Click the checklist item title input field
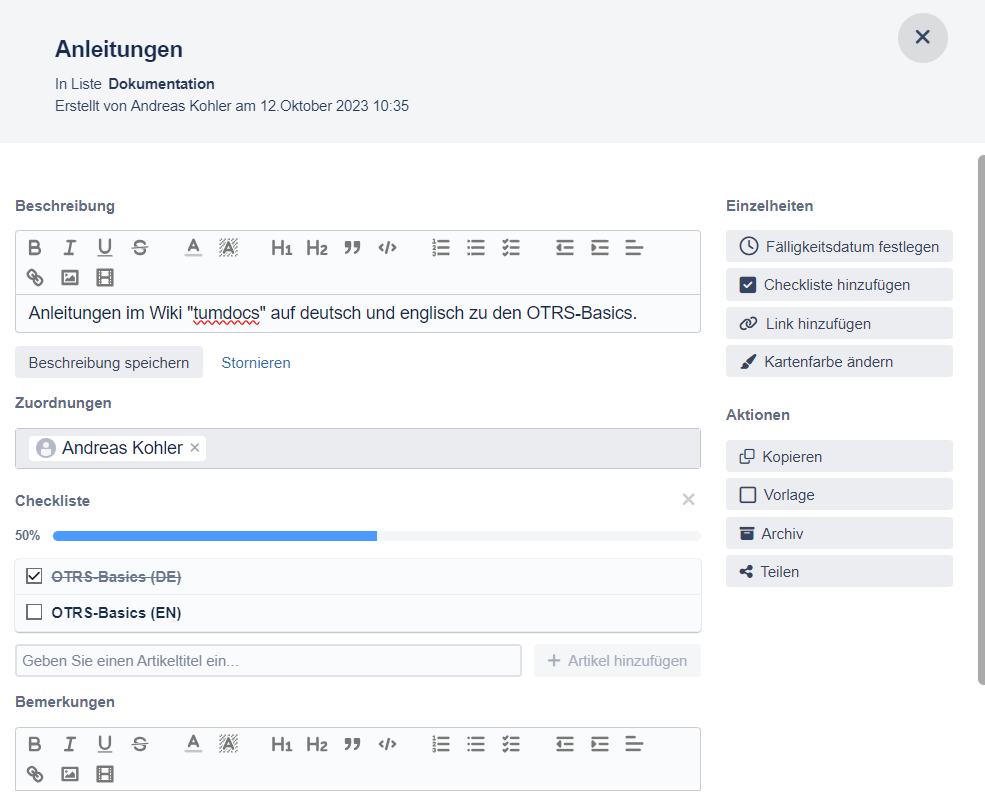 [268, 661]
